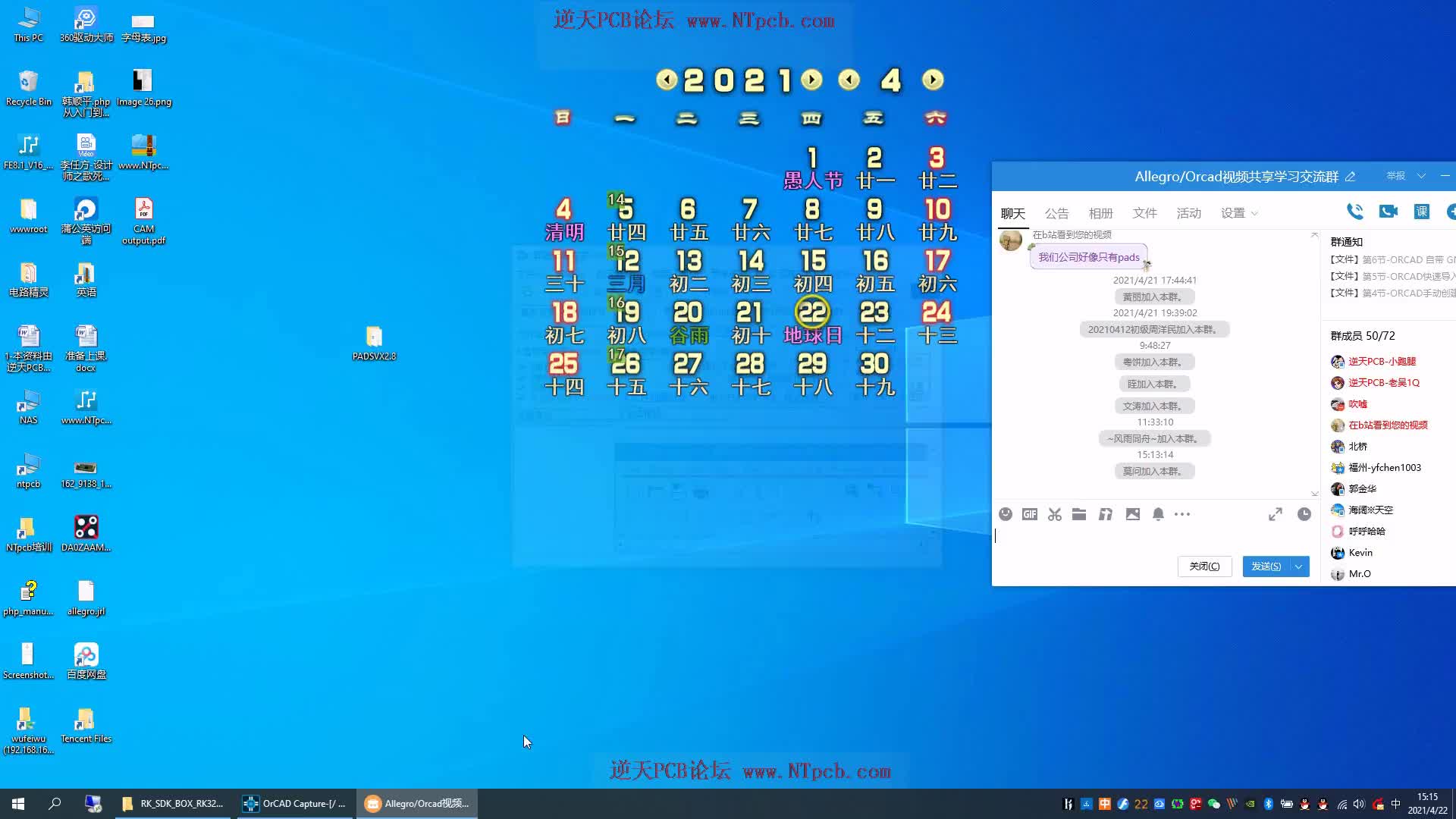Open the 活动 tab
The height and width of the screenshot is (819, 1456).
click(x=1188, y=213)
